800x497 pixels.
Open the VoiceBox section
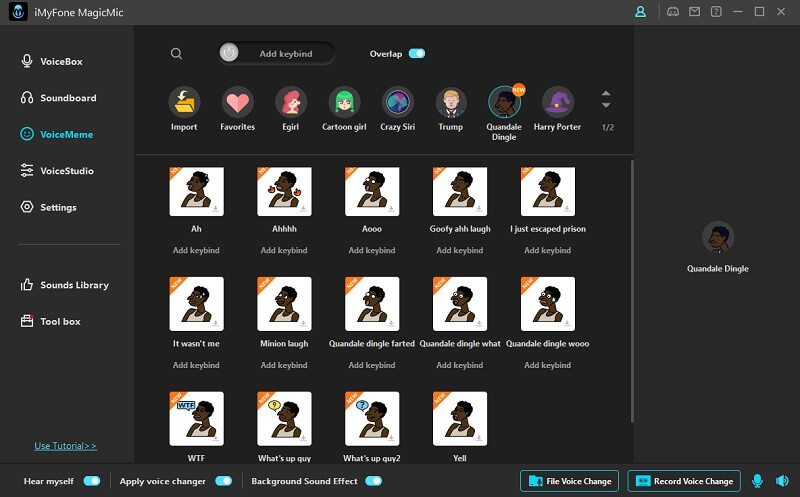(x=51, y=61)
